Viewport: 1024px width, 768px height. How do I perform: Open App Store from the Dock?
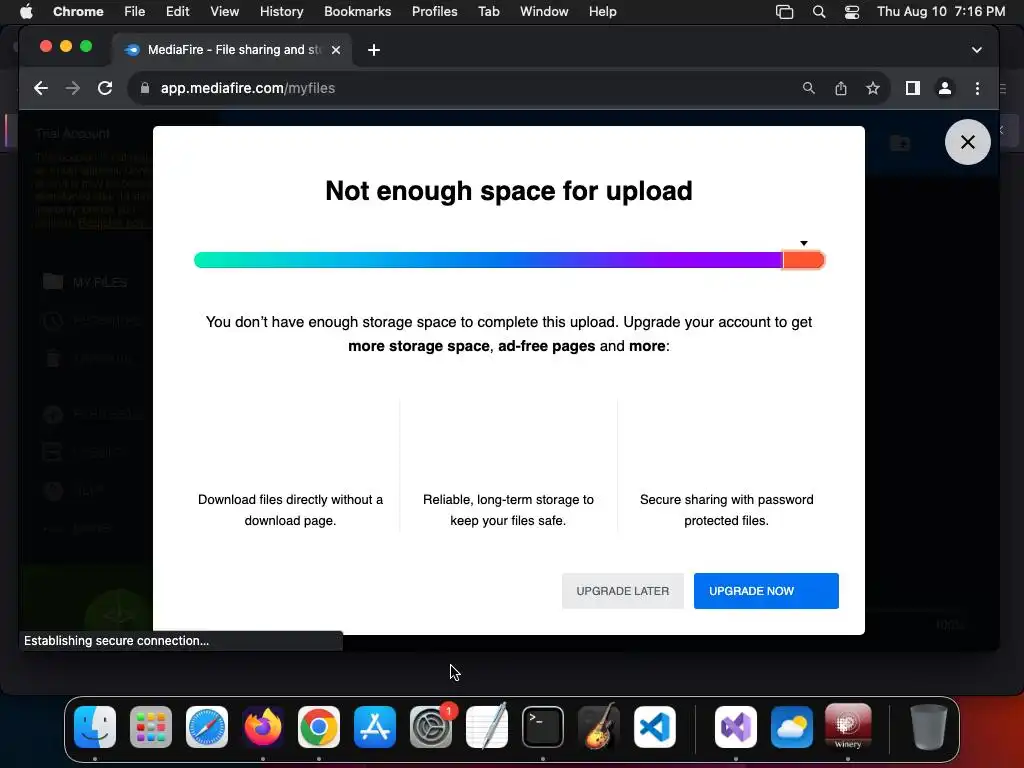(x=375, y=726)
